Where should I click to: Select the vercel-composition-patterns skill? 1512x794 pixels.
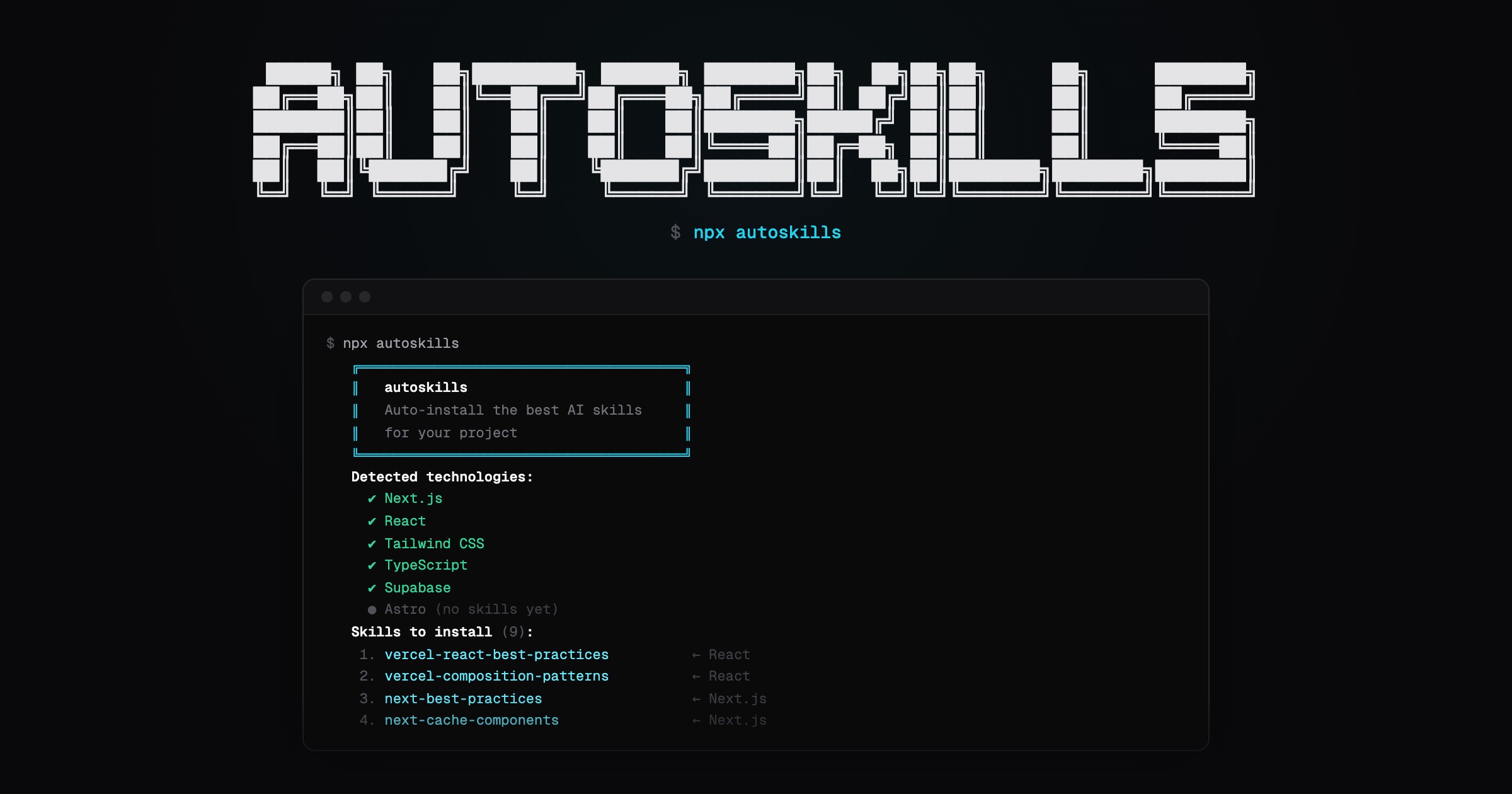click(496, 676)
